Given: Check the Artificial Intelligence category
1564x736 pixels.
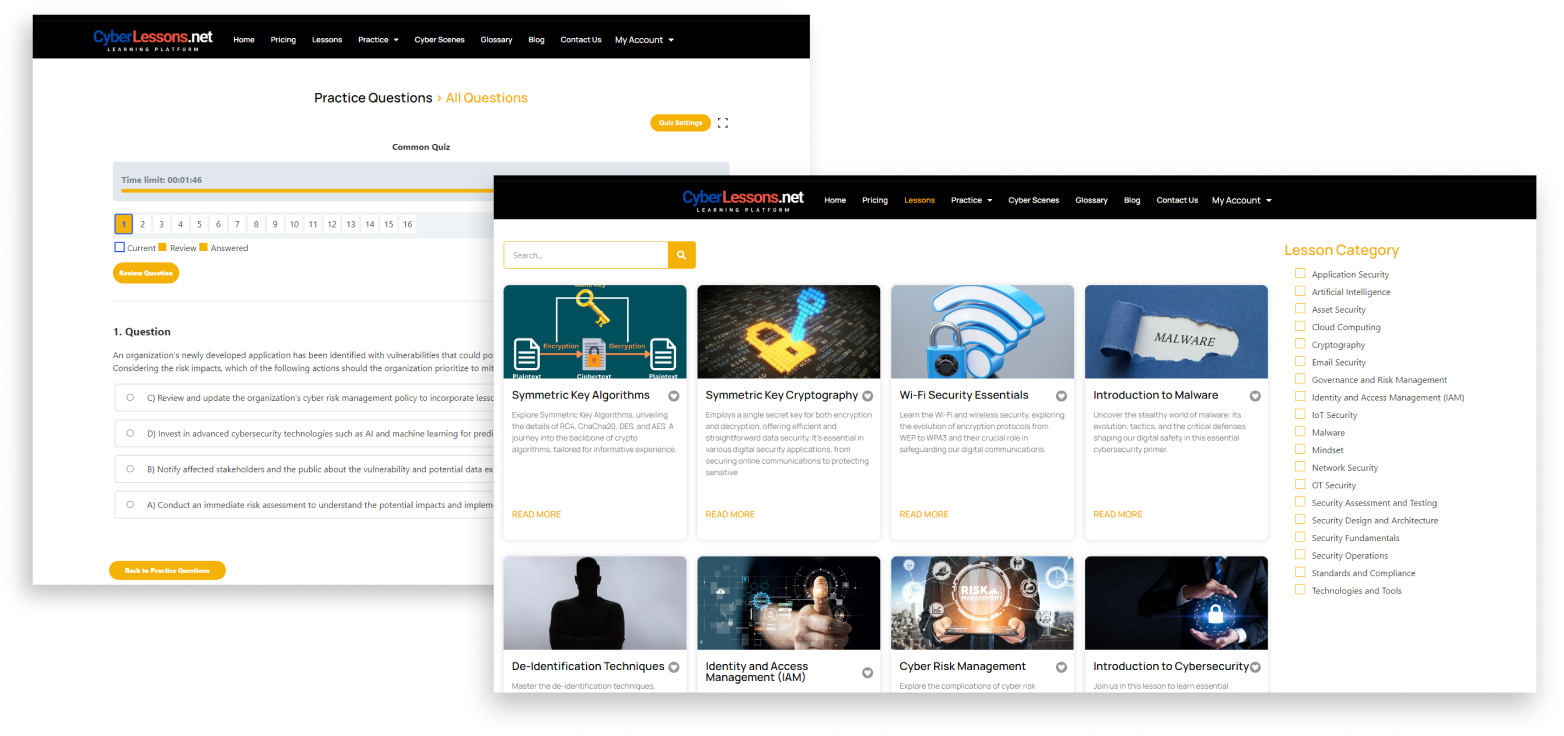Looking at the screenshot, I should (x=1300, y=291).
